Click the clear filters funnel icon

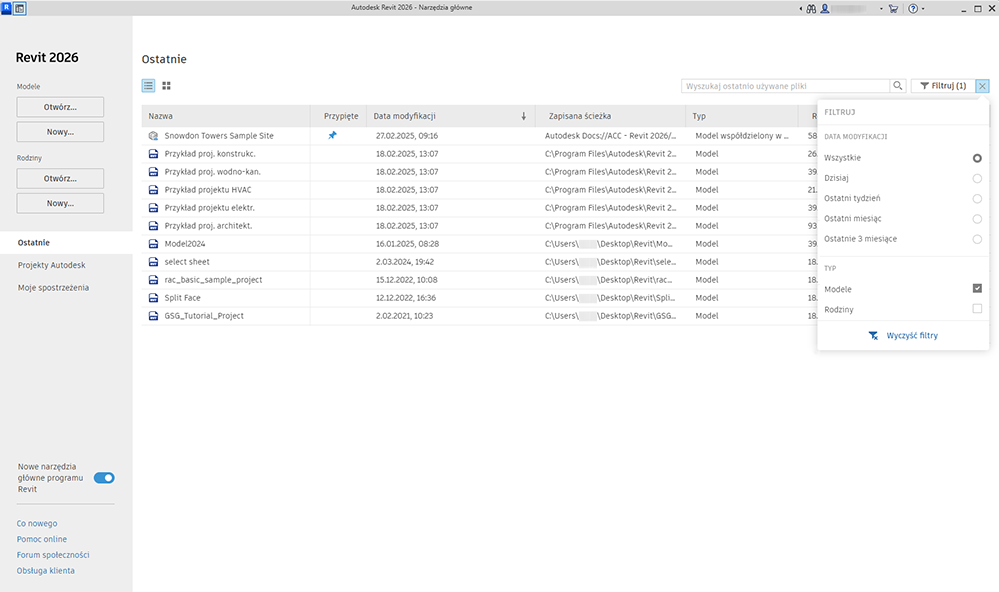point(873,335)
